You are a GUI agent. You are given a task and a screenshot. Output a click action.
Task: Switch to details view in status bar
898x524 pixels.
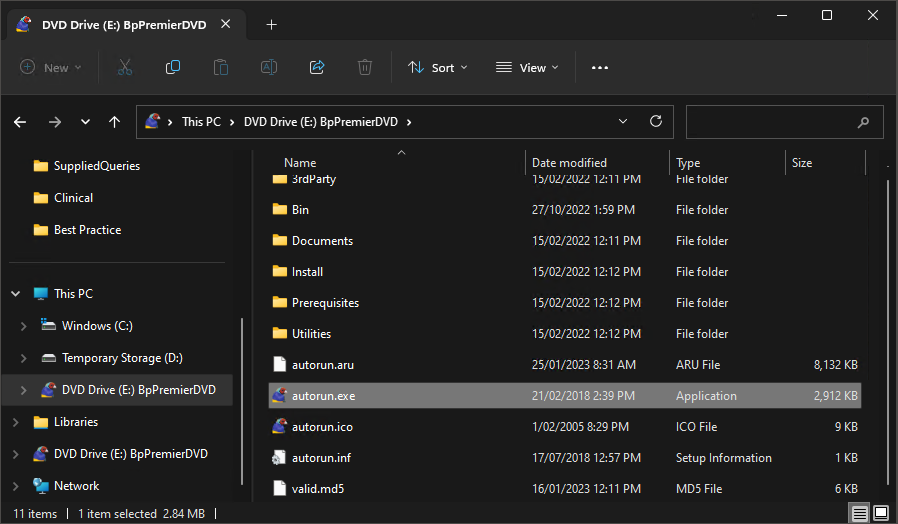point(860,513)
